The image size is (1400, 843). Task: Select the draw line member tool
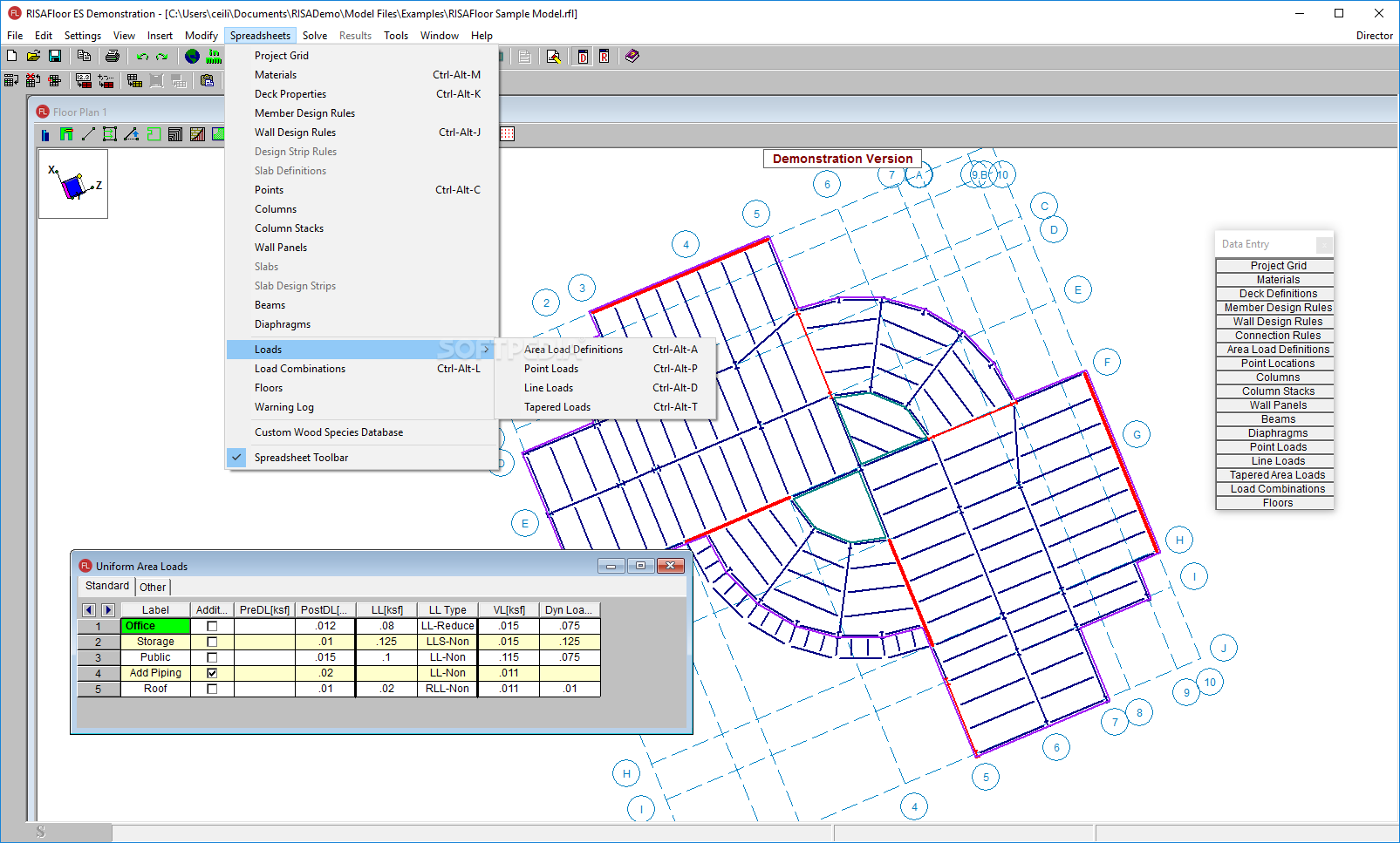[x=88, y=134]
